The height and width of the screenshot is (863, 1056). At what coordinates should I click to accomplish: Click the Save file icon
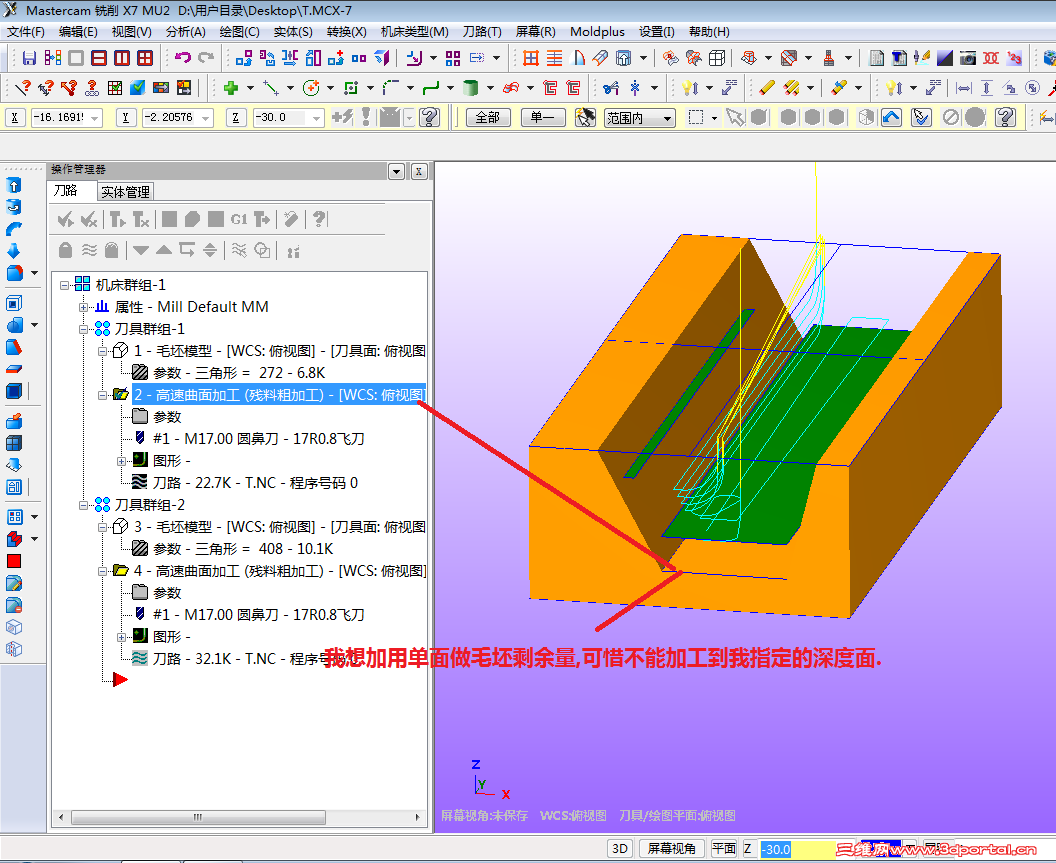point(29,58)
